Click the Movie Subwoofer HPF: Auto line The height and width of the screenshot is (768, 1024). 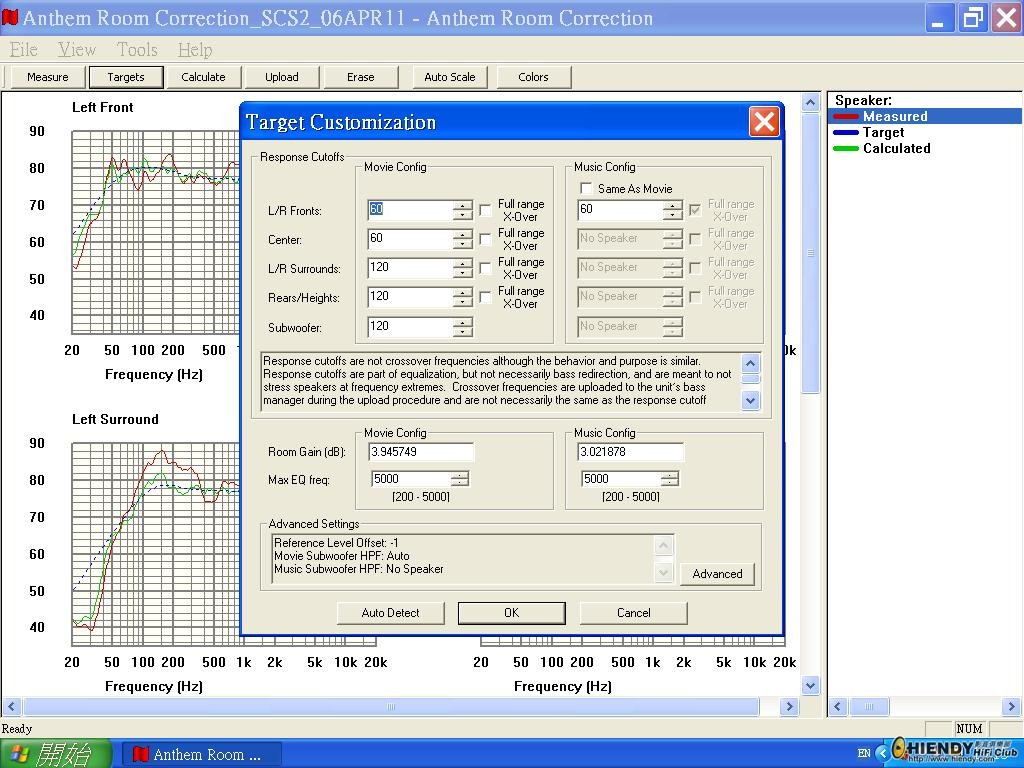[342, 556]
